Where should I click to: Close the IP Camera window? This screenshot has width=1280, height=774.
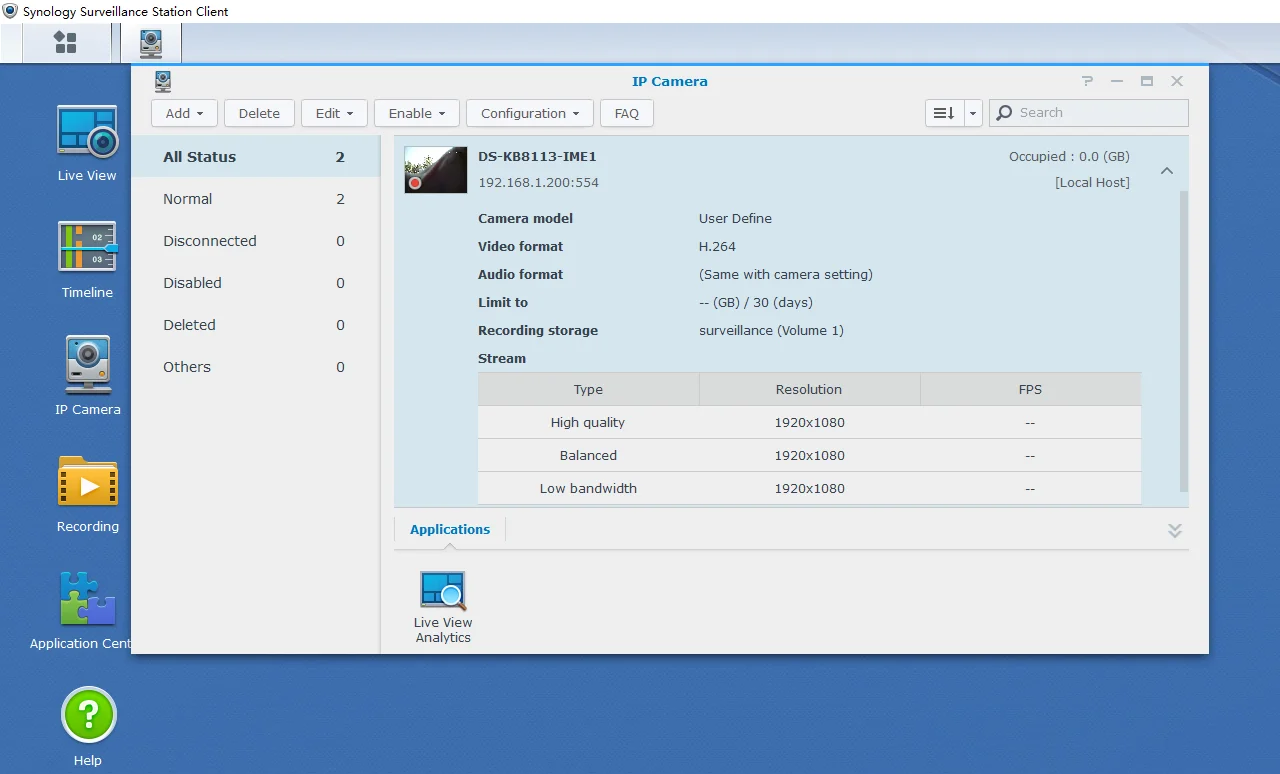coord(1177,81)
